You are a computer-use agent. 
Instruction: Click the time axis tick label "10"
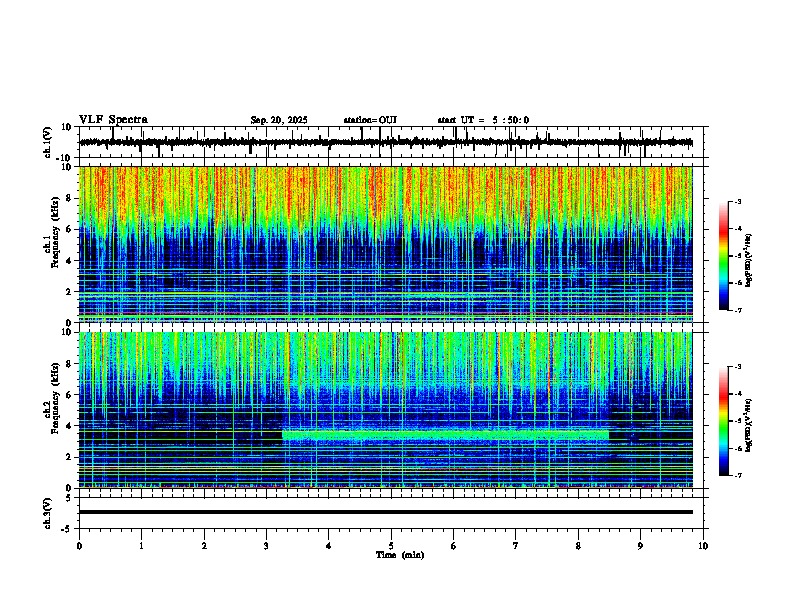tap(703, 546)
